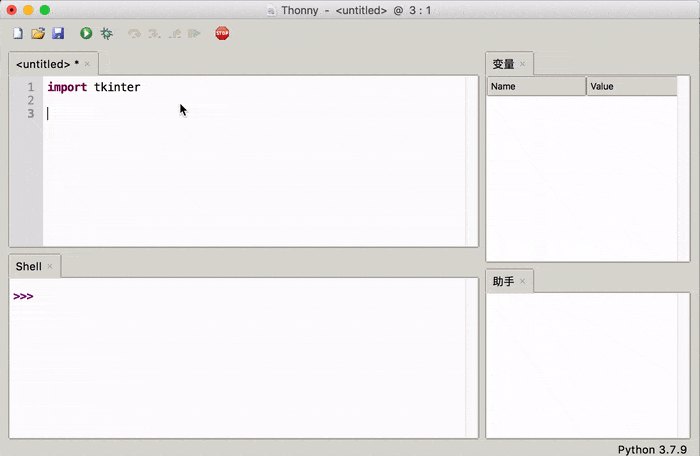Close the Shell panel tab

[50, 267]
